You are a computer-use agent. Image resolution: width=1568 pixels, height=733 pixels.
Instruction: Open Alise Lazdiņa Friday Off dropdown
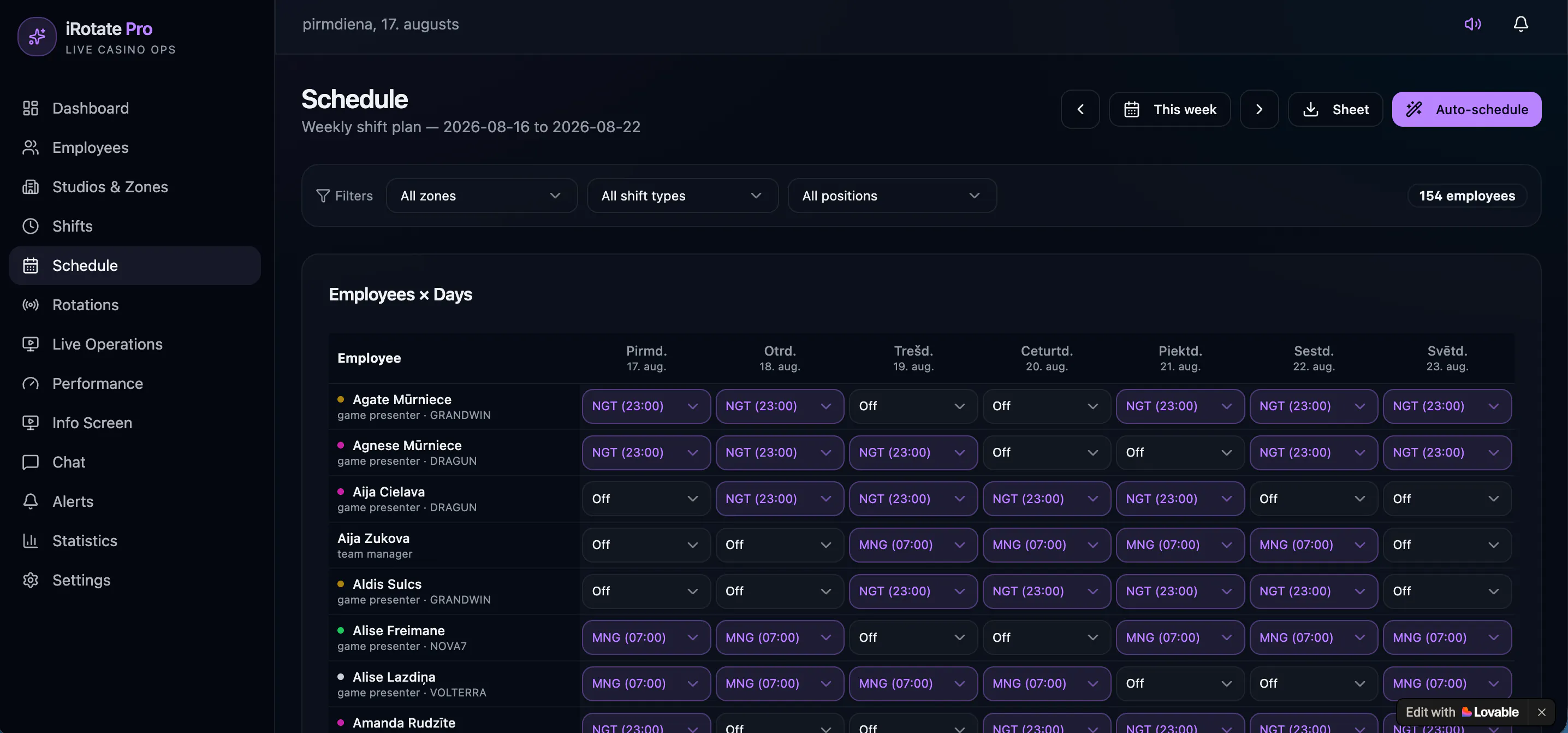pyautogui.click(x=1180, y=684)
